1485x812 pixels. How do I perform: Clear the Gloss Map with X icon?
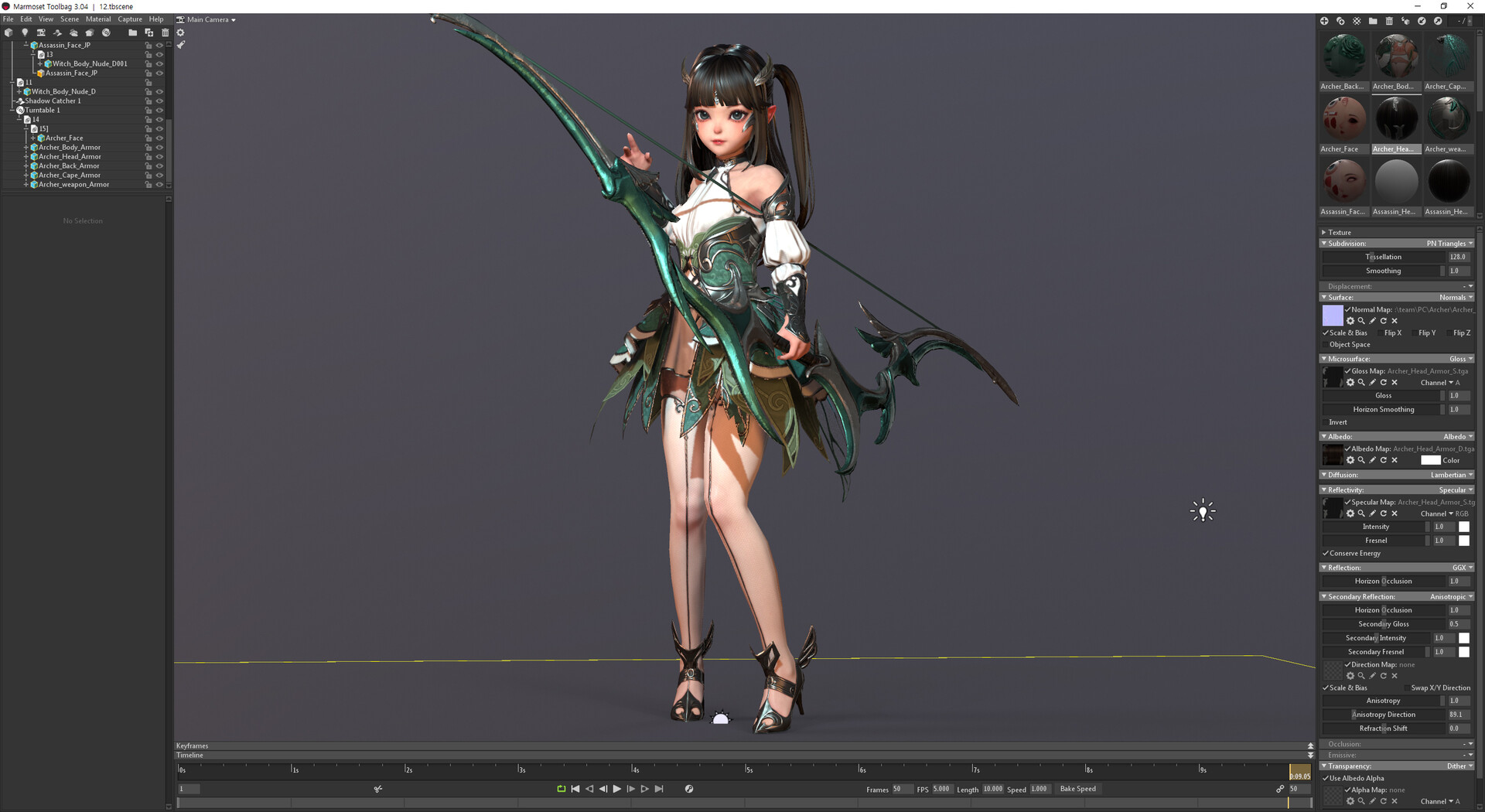[x=1395, y=383]
